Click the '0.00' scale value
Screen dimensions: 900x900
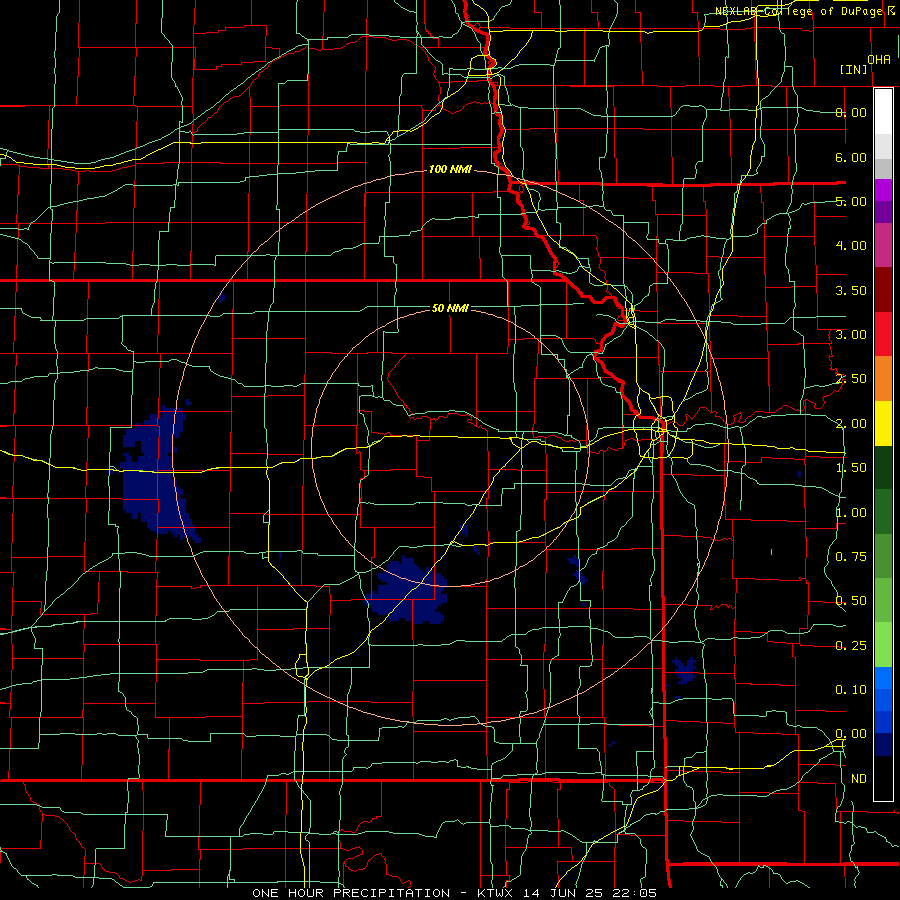[x=851, y=734]
